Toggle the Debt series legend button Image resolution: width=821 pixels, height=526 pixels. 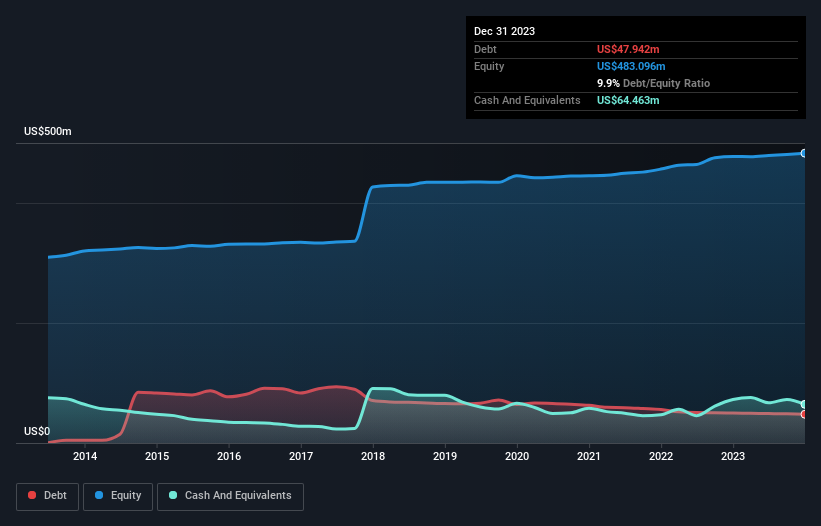pyautogui.click(x=47, y=496)
